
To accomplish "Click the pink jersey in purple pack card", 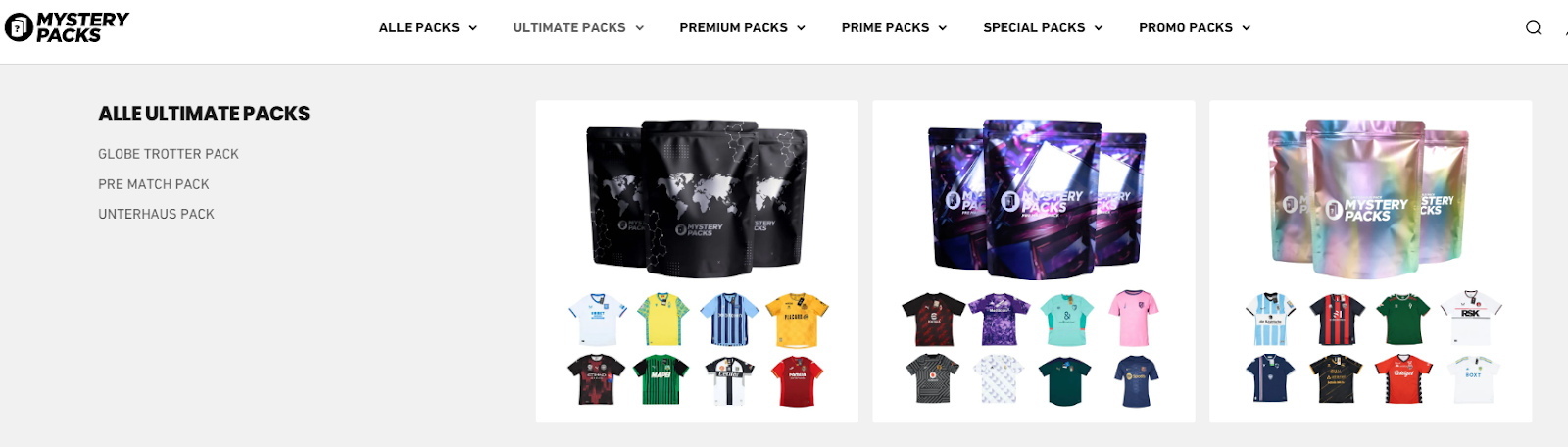I will click(1134, 319).
